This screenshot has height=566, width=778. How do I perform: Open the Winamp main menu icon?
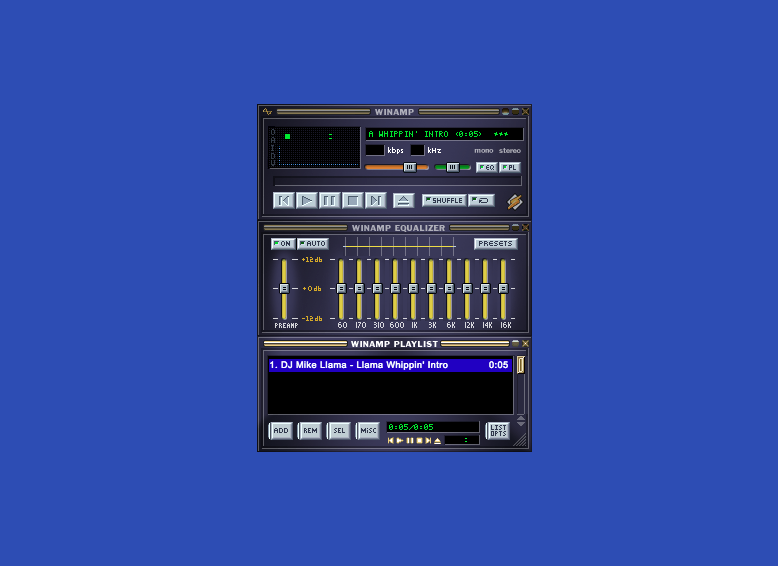[267, 111]
